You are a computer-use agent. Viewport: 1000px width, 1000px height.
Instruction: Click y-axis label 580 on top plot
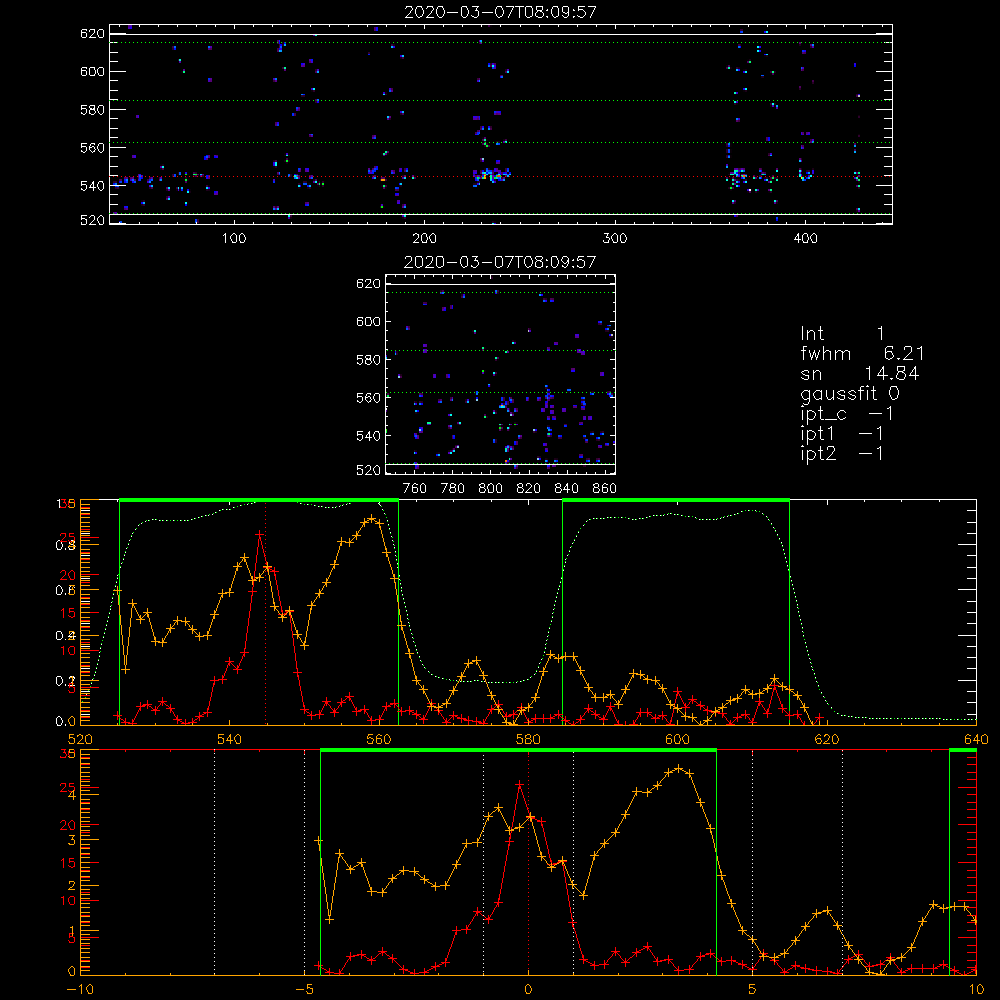(x=92, y=110)
